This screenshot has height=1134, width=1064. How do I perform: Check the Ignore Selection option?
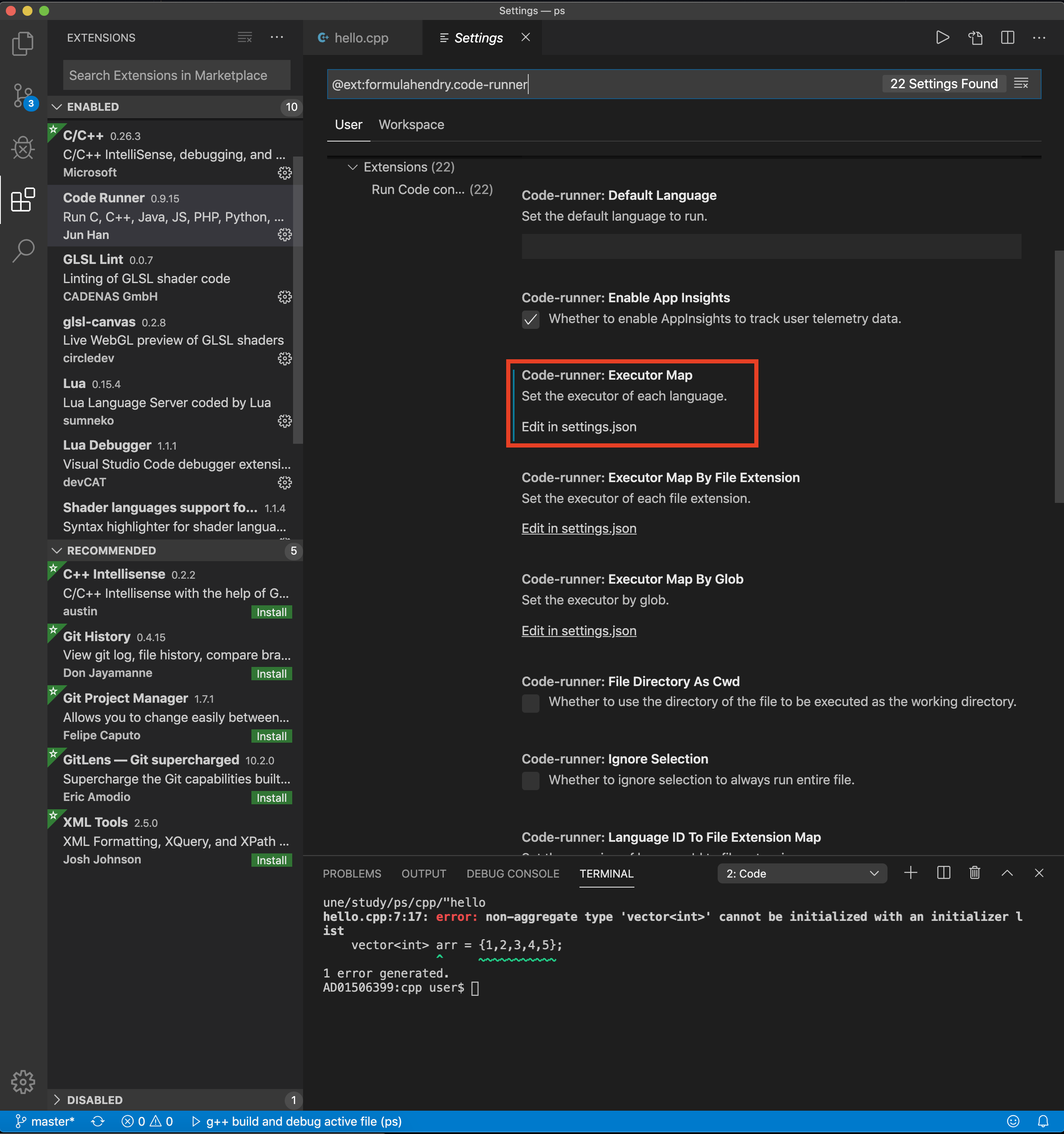point(530,780)
